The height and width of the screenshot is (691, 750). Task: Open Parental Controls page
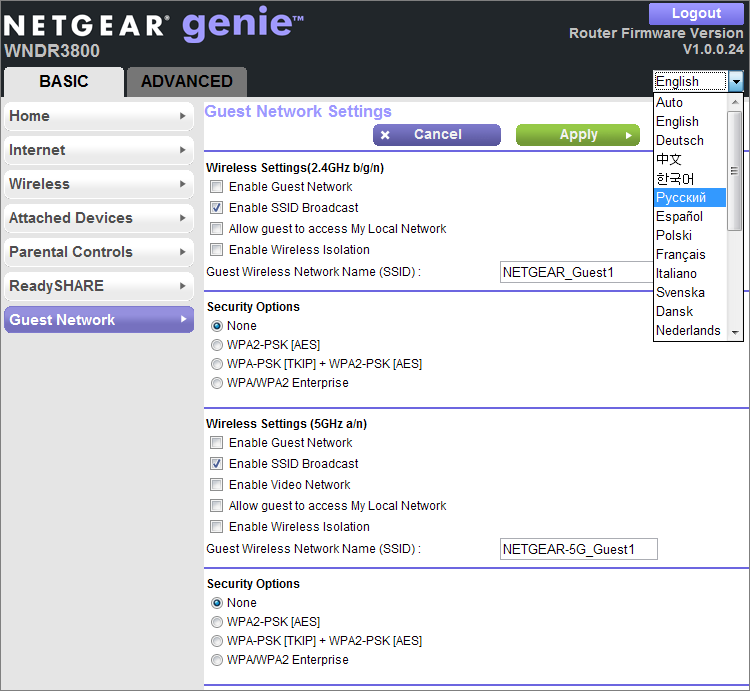tap(99, 252)
